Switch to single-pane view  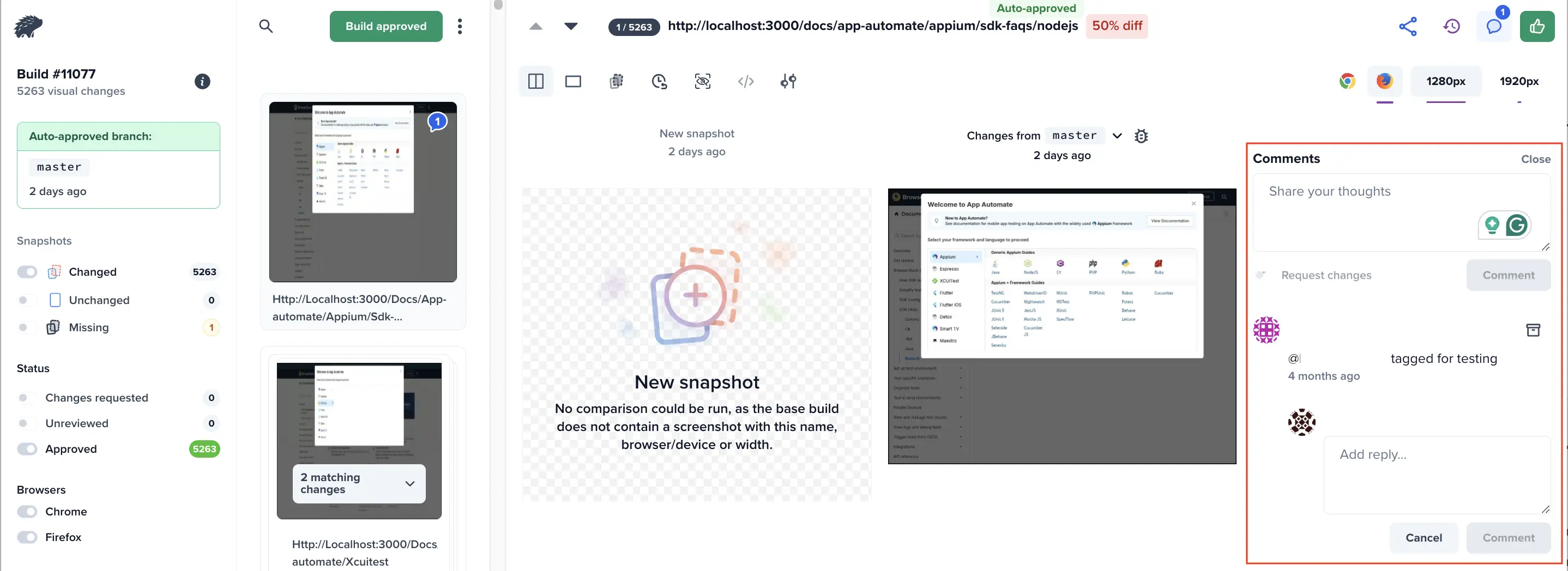click(x=574, y=82)
